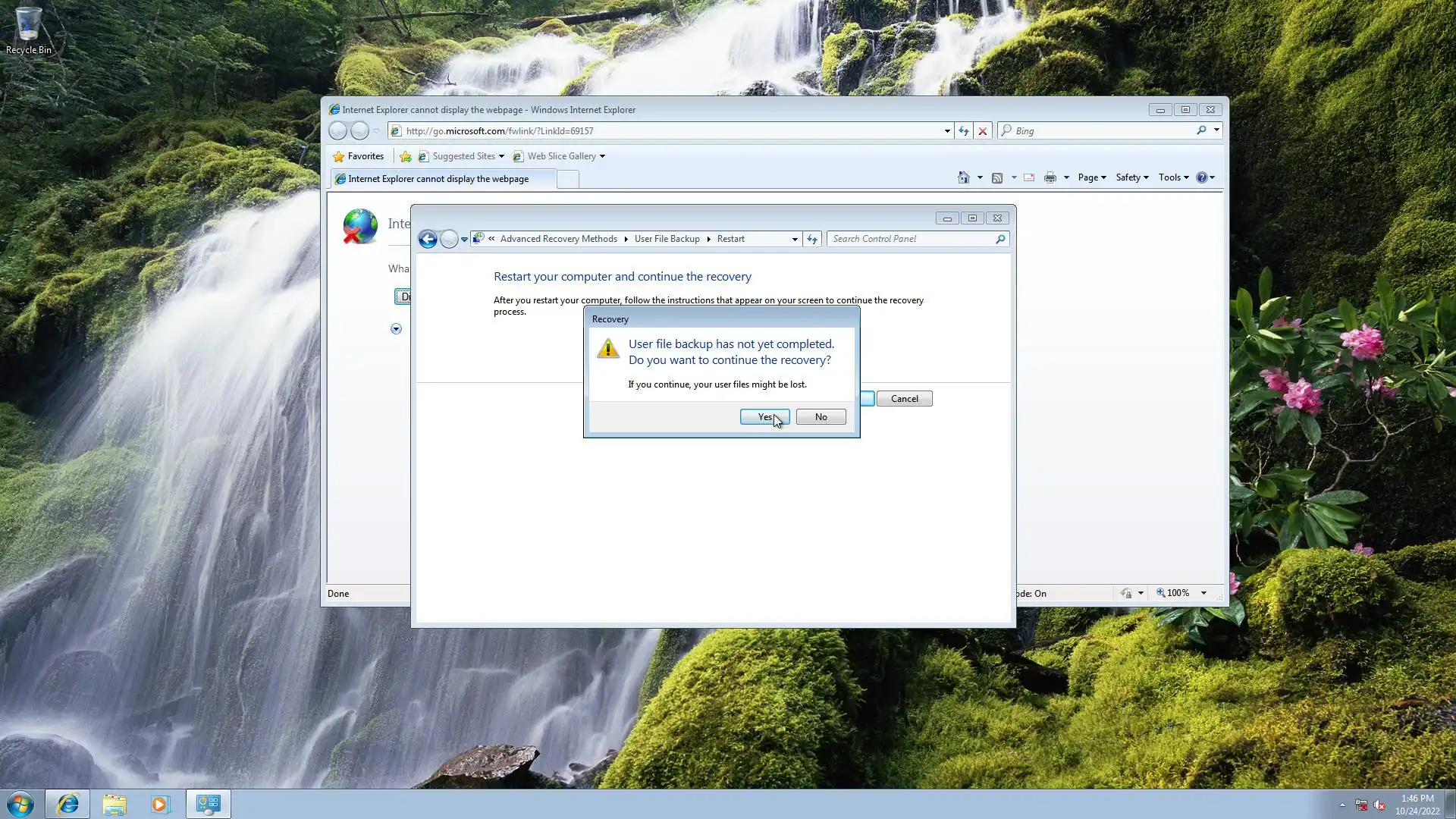The height and width of the screenshot is (819, 1456).
Task: Click the Stop loading X icon
Action: pyautogui.click(x=983, y=131)
